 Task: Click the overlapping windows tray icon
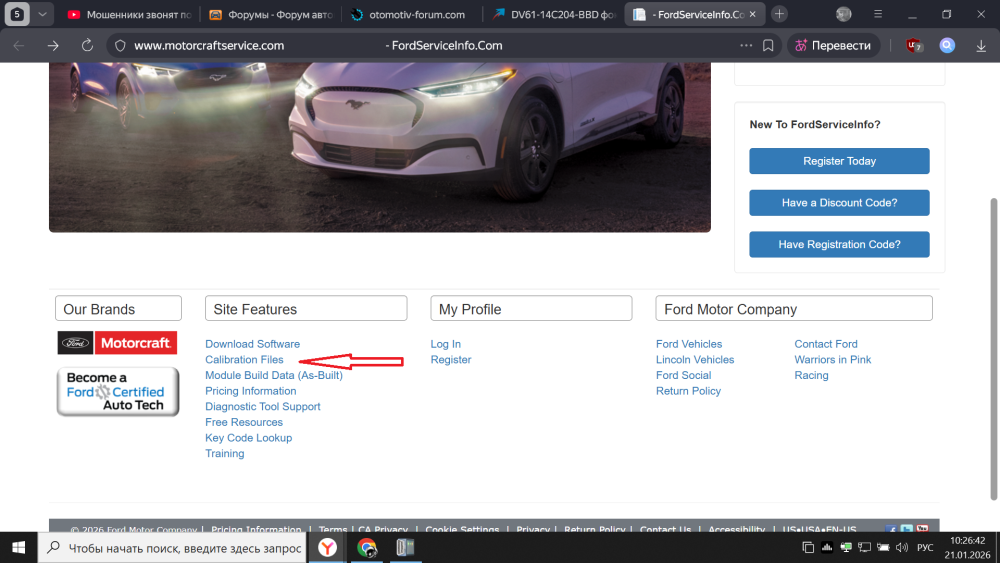[808, 548]
